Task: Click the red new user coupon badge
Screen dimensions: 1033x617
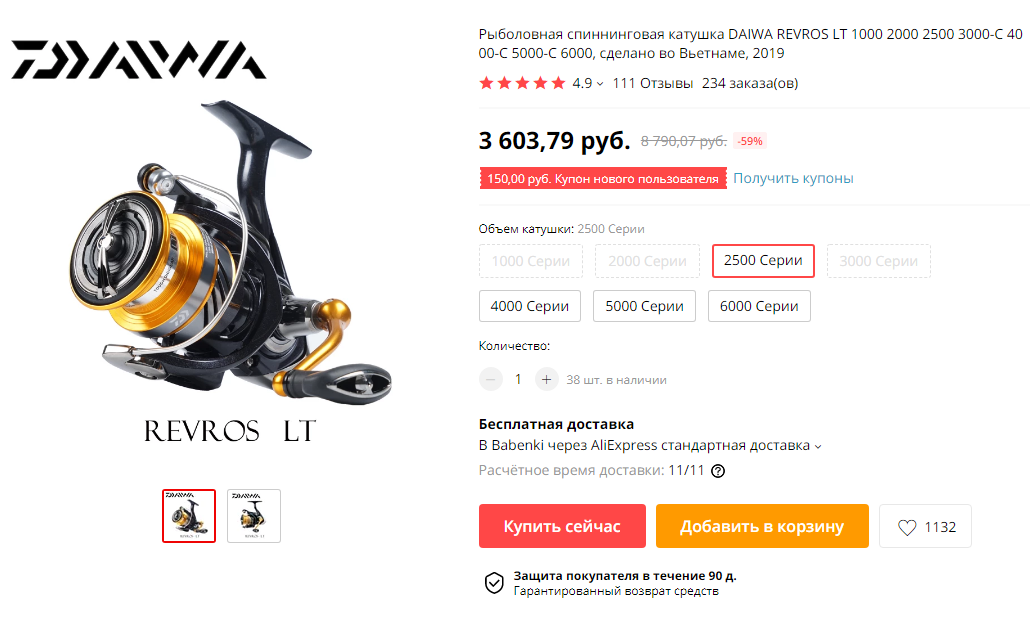Action: point(603,178)
